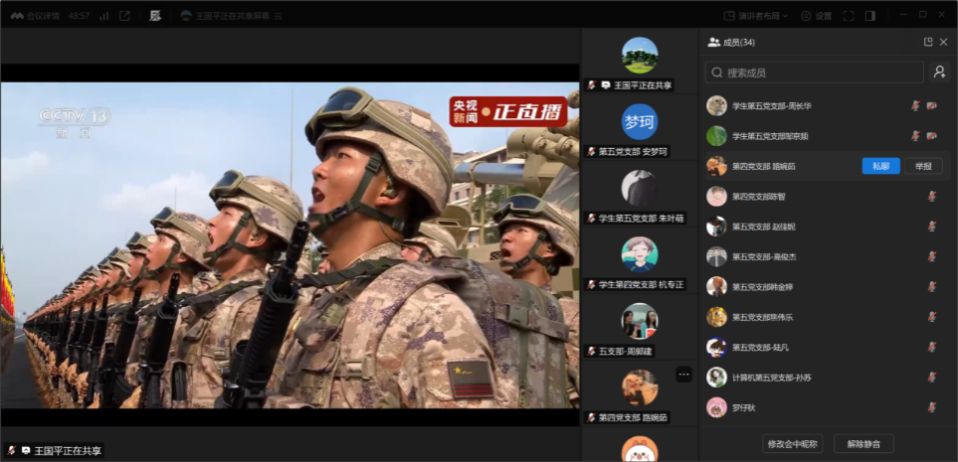Open the 演讲者布局 layout dropdown
The width and height of the screenshot is (958, 462).
756,16
